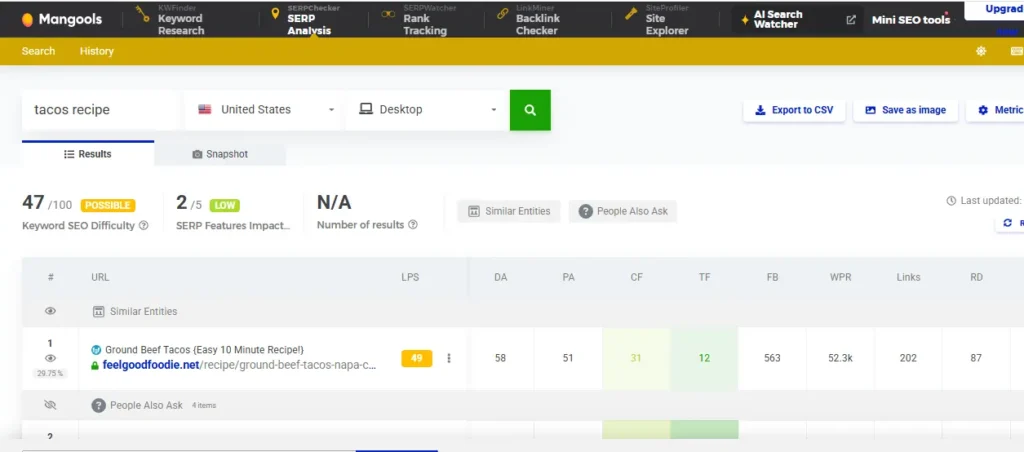1024x452 pixels.
Task: Open the United States location dropdown
Action: pos(263,110)
